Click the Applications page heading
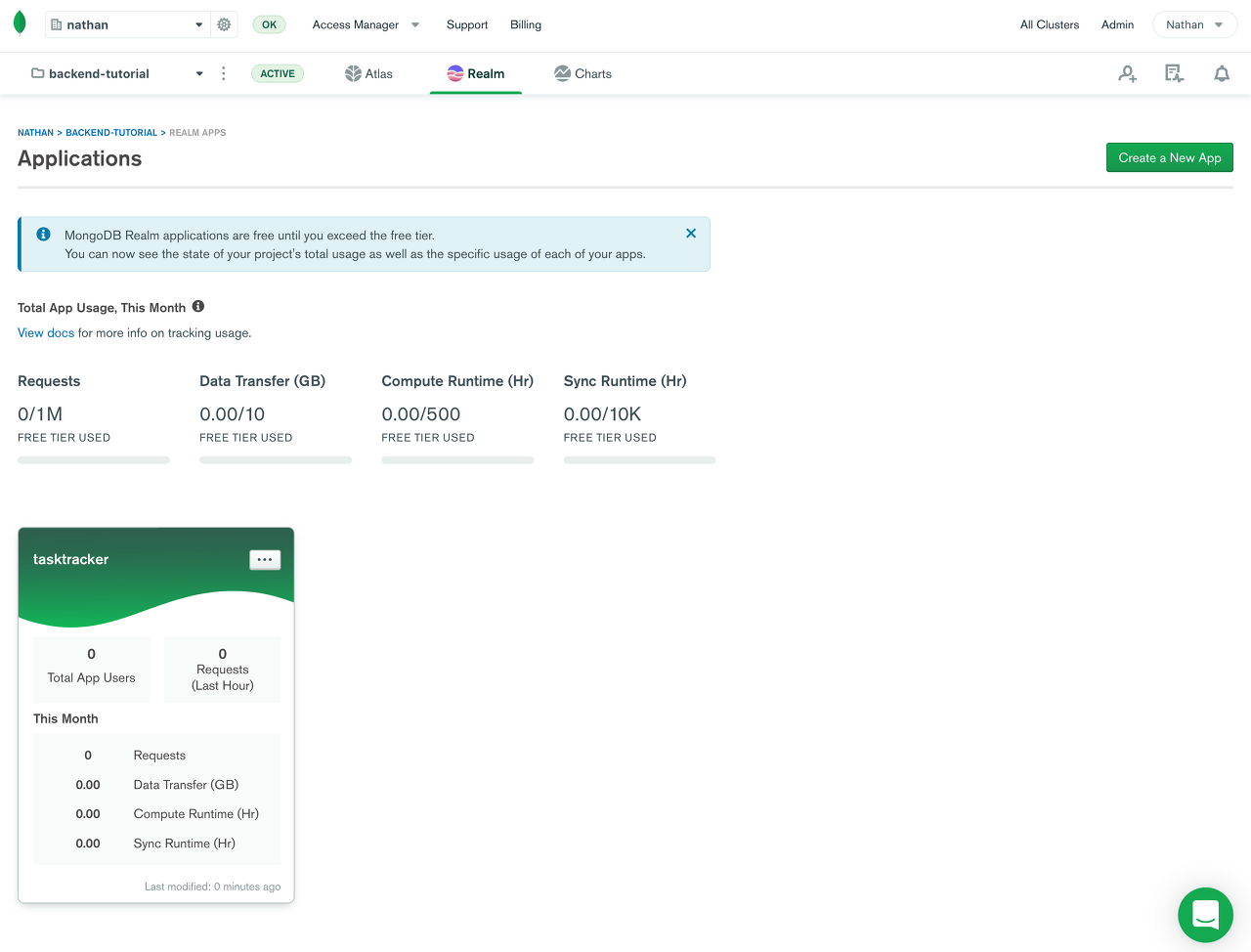The image size is (1251, 952). point(80,158)
